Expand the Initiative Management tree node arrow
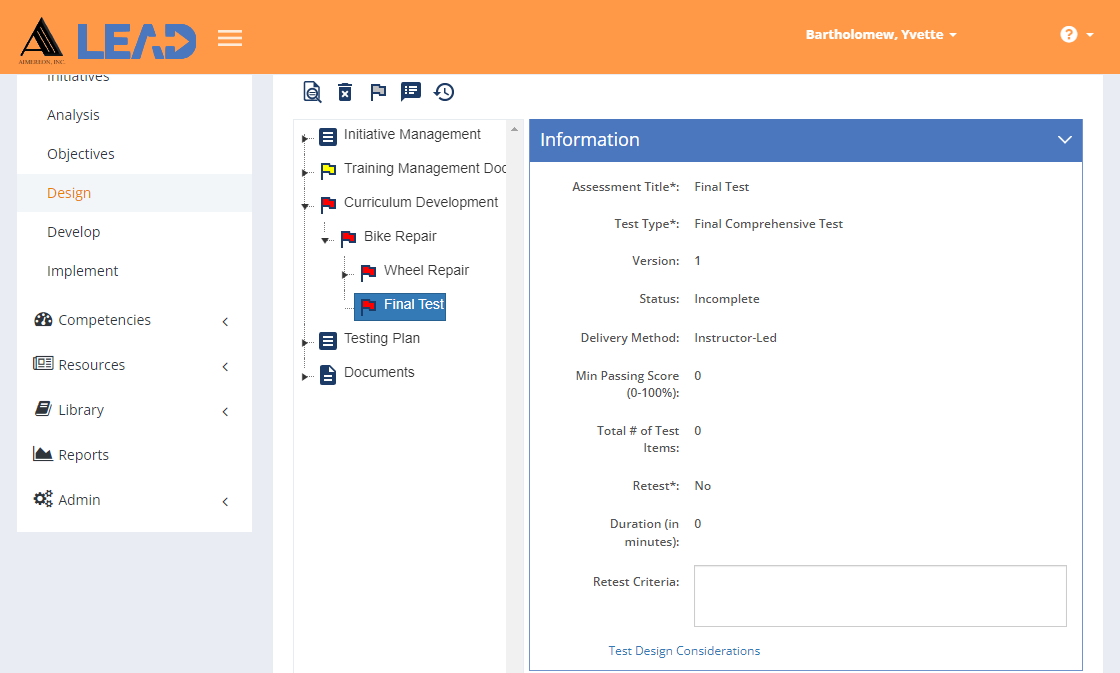Image resolution: width=1120 pixels, height=673 pixels. coord(304,139)
